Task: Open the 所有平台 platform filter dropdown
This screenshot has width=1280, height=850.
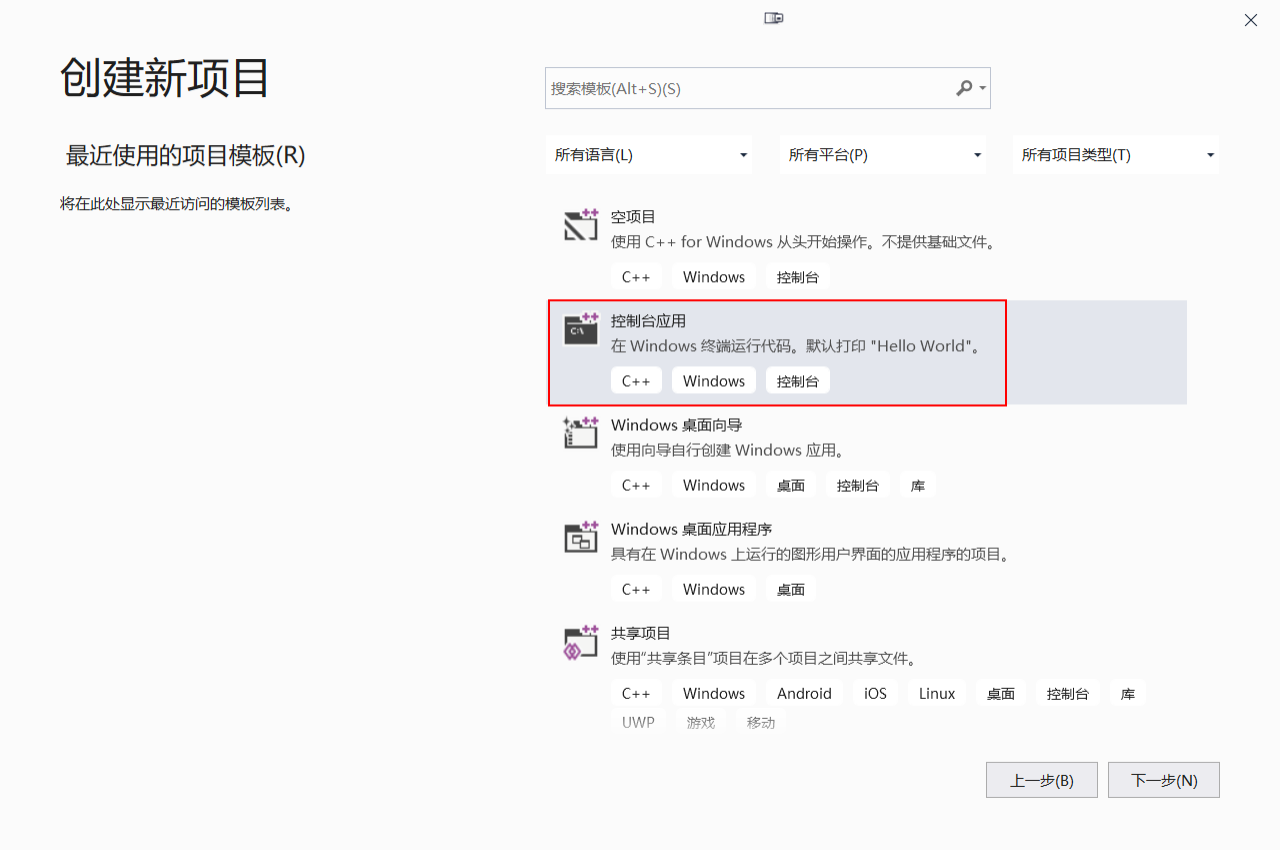Action: point(883,155)
